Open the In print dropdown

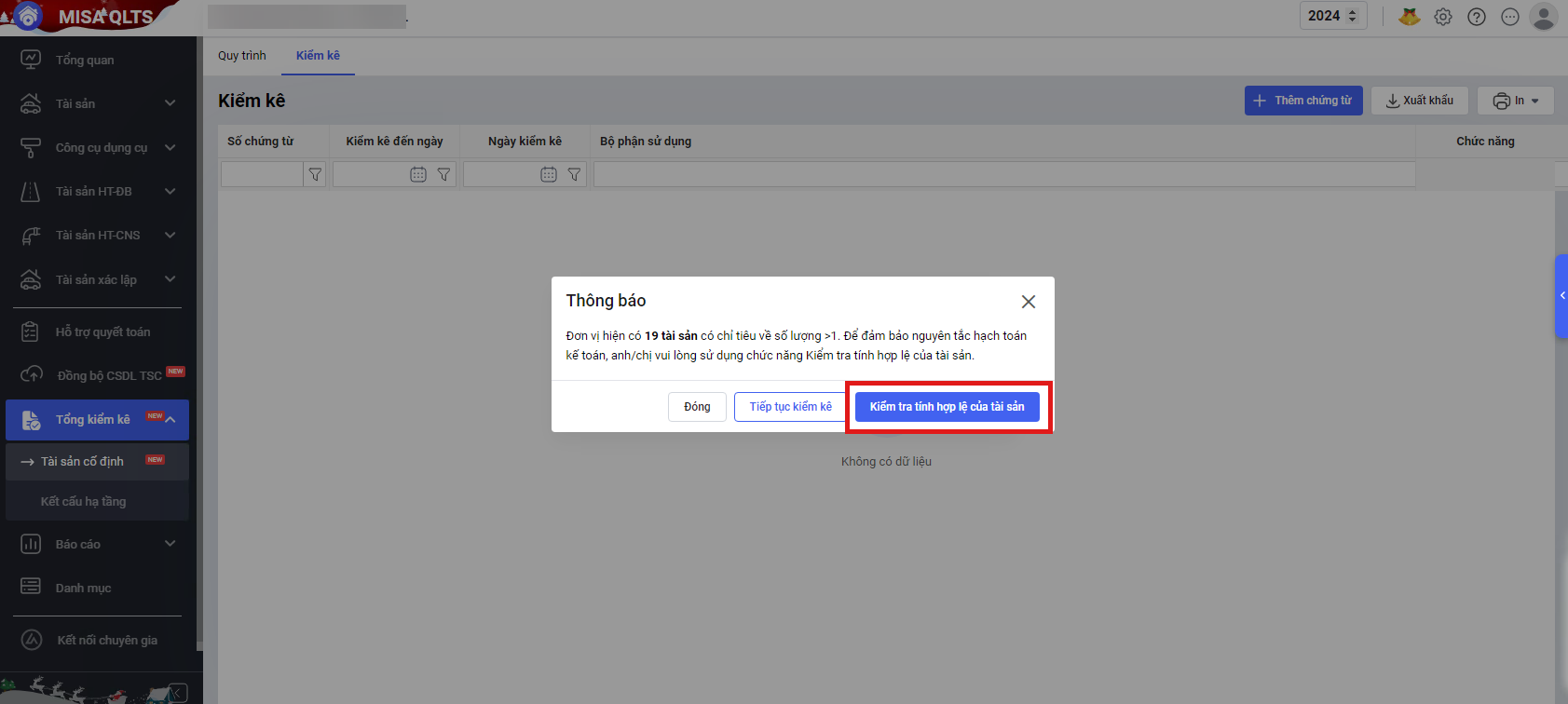(1515, 101)
